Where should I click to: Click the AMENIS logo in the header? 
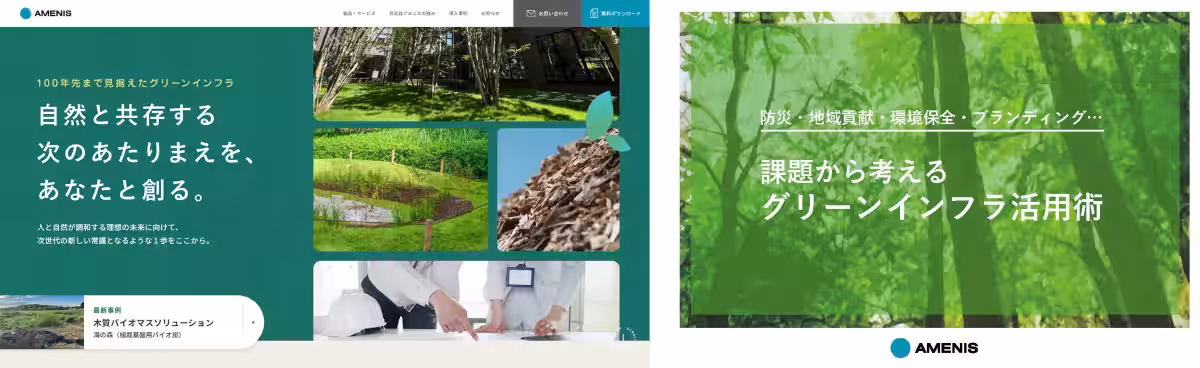[x=45, y=13]
